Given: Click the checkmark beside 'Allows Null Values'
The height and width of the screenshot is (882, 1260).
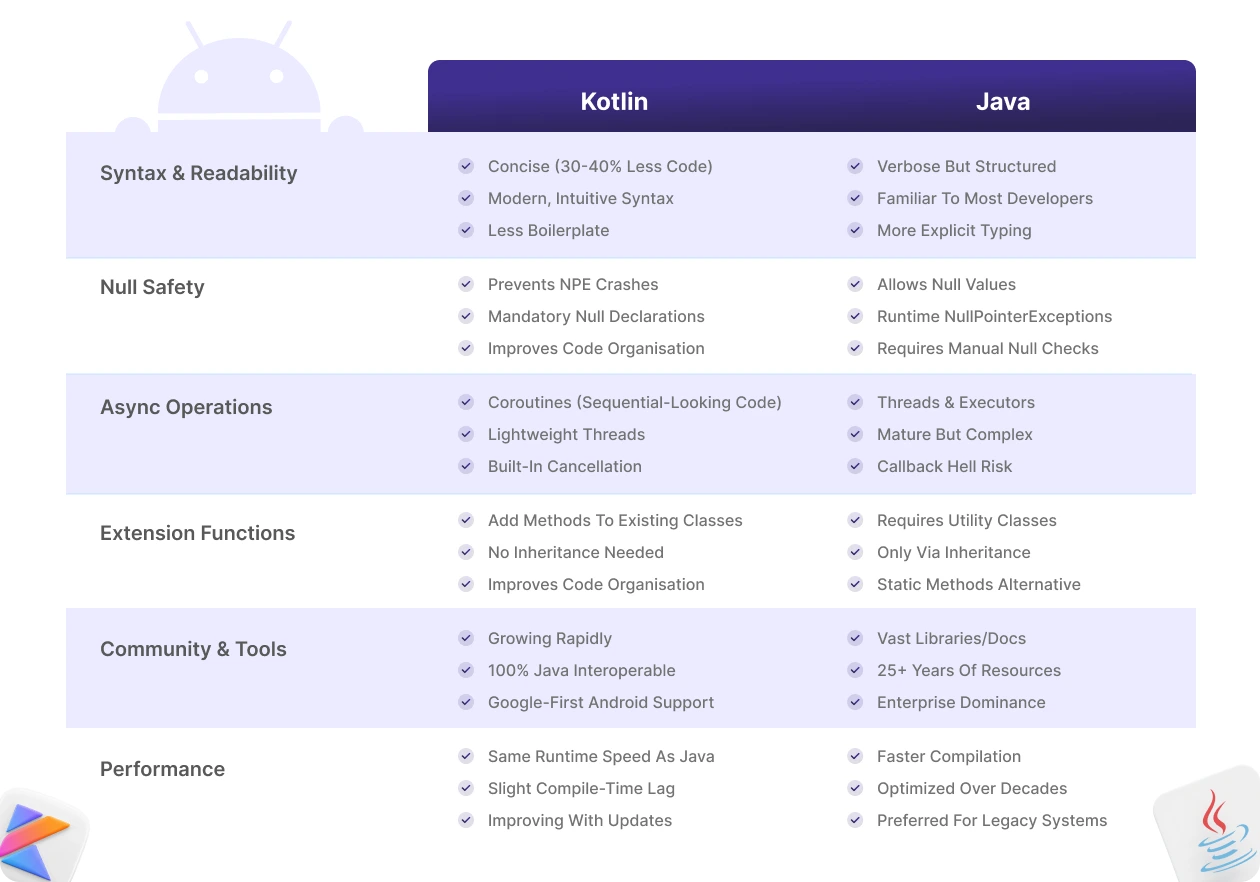Looking at the screenshot, I should pyautogui.click(x=855, y=284).
